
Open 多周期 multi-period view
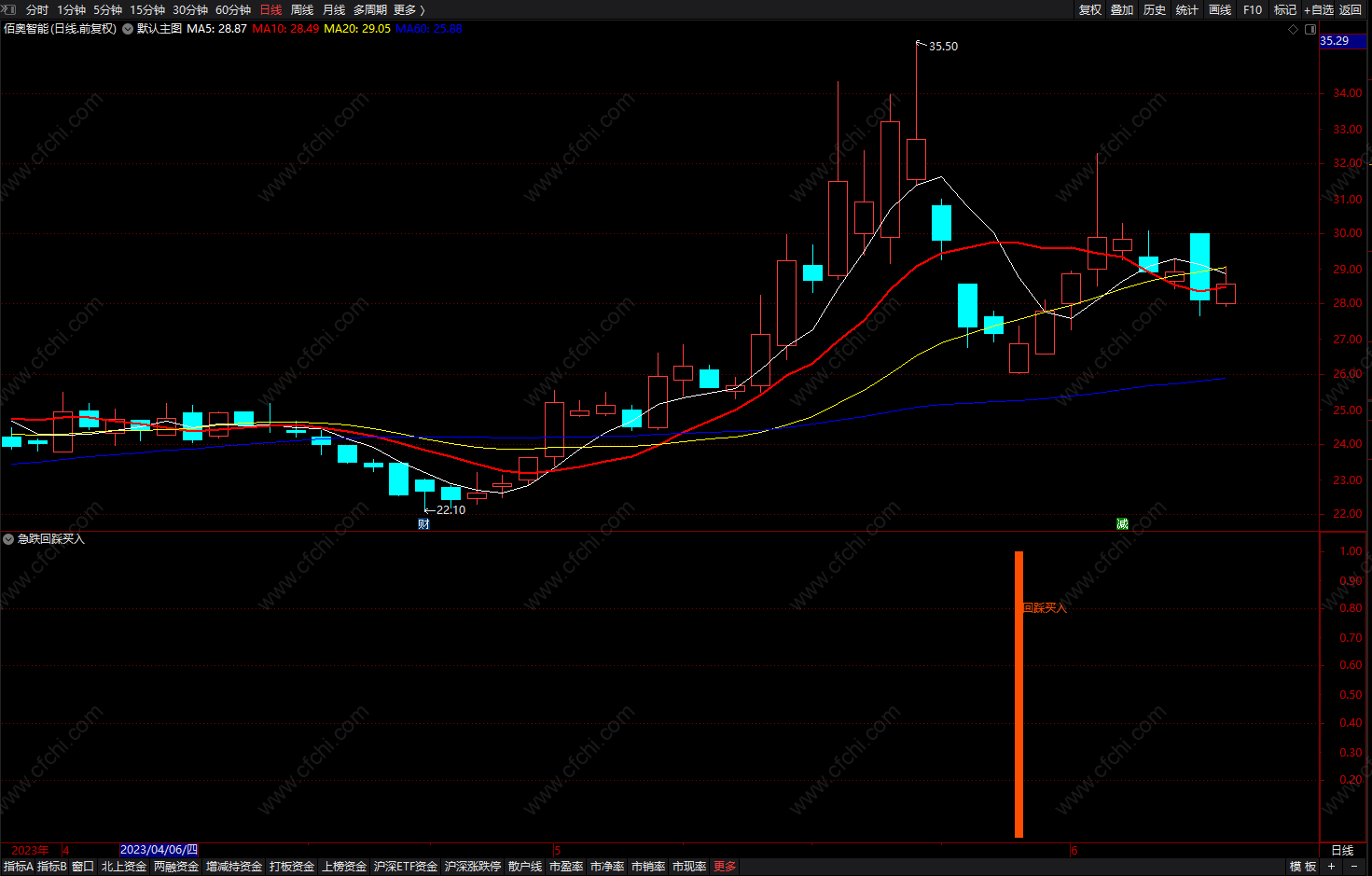tap(369, 10)
